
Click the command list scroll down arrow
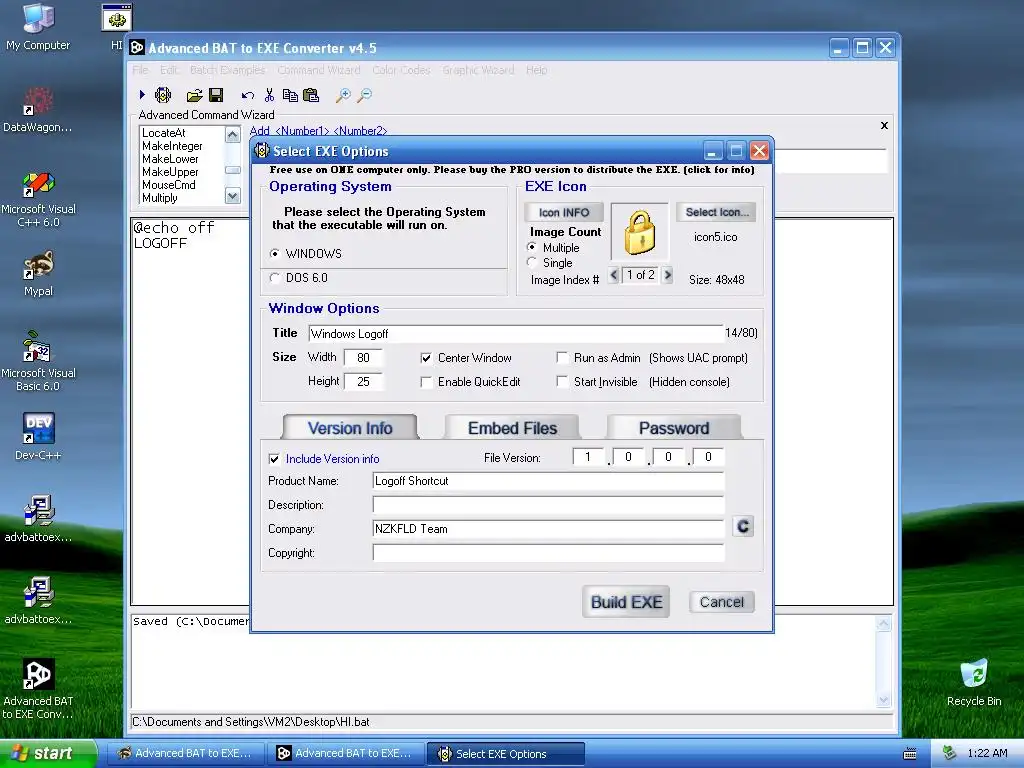[x=232, y=195]
